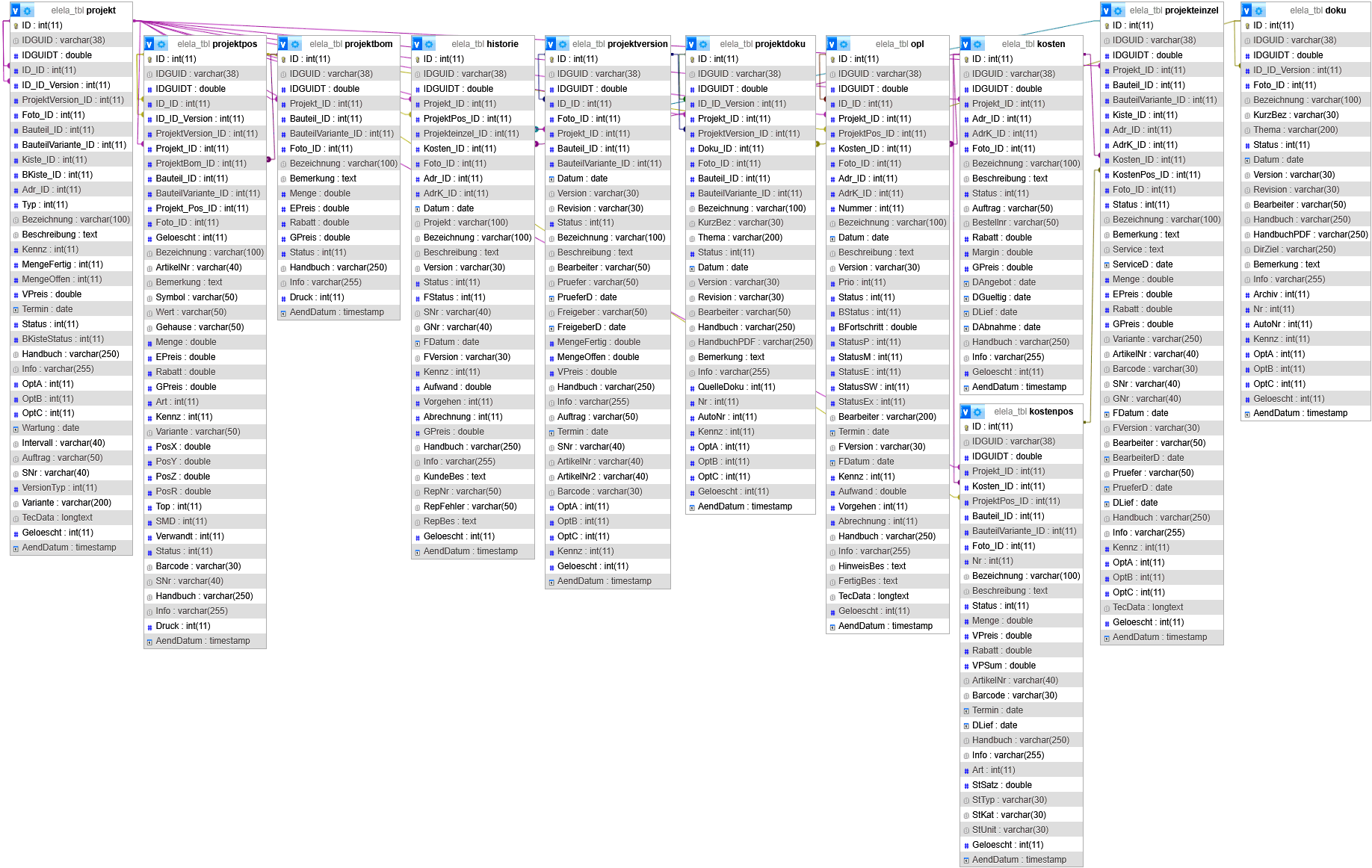1372x868 pixels.
Task: Open gear options for projekt table
Action: 28,10
